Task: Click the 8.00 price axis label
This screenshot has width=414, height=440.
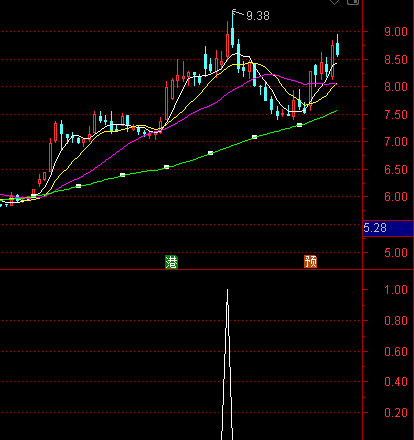Action: (396, 87)
